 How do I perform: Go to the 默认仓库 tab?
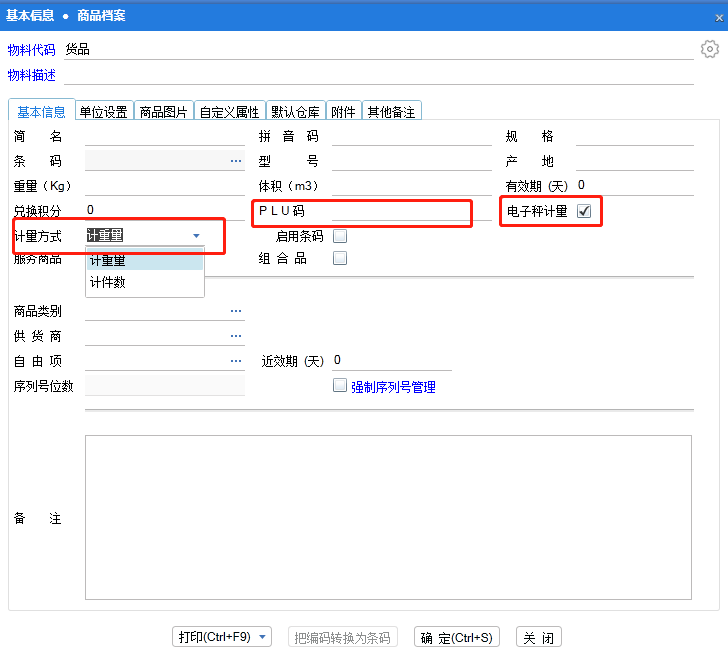click(295, 112)
